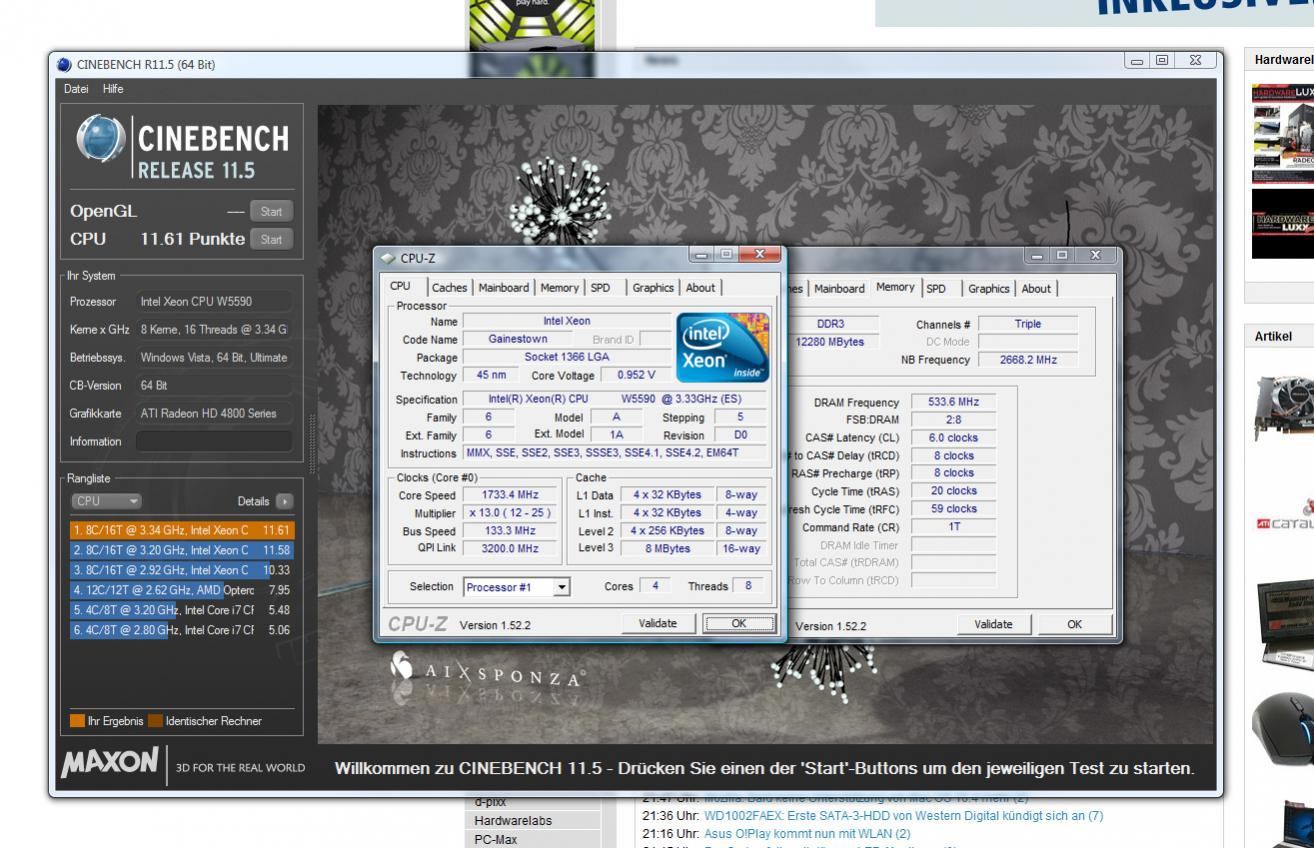The height and width of the screenshot is (848, 1314).
Task: Open About tab in rear CPU-Z window
Action: 1036,288
